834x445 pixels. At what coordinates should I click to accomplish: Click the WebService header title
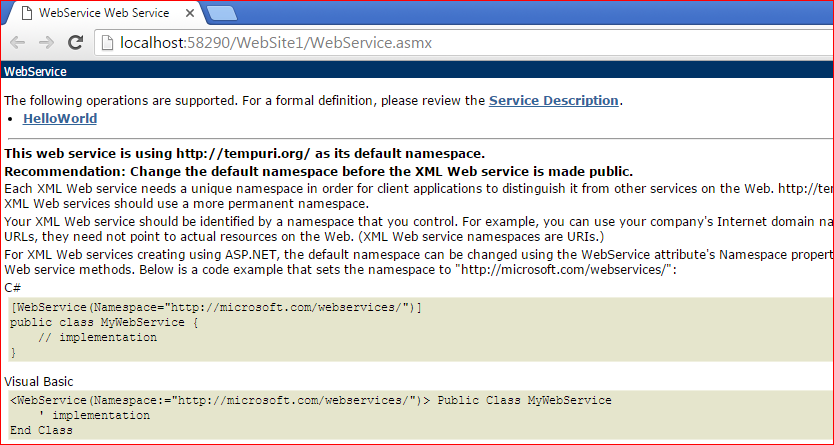coord(35,72)
